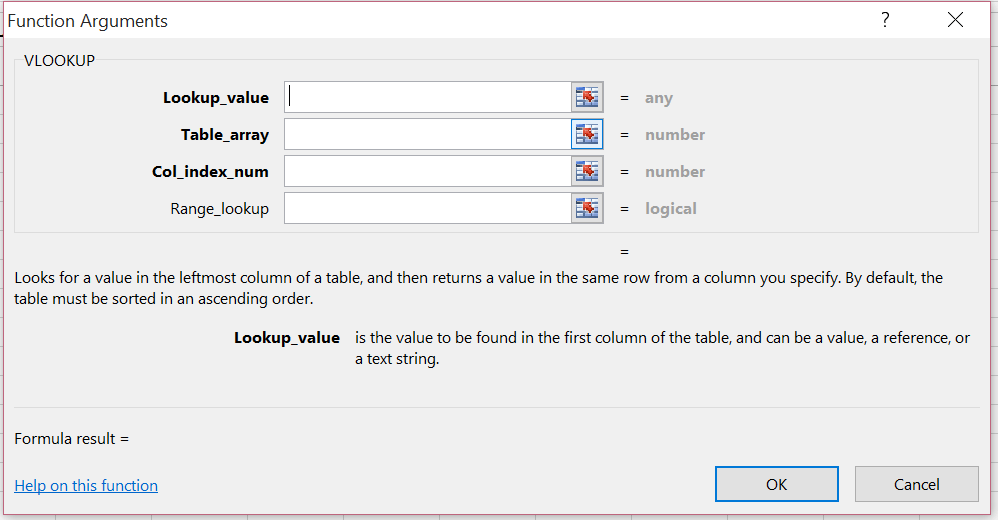
Task: Click the VLOOKUP group heading
Action: click(x=59, y=61)
